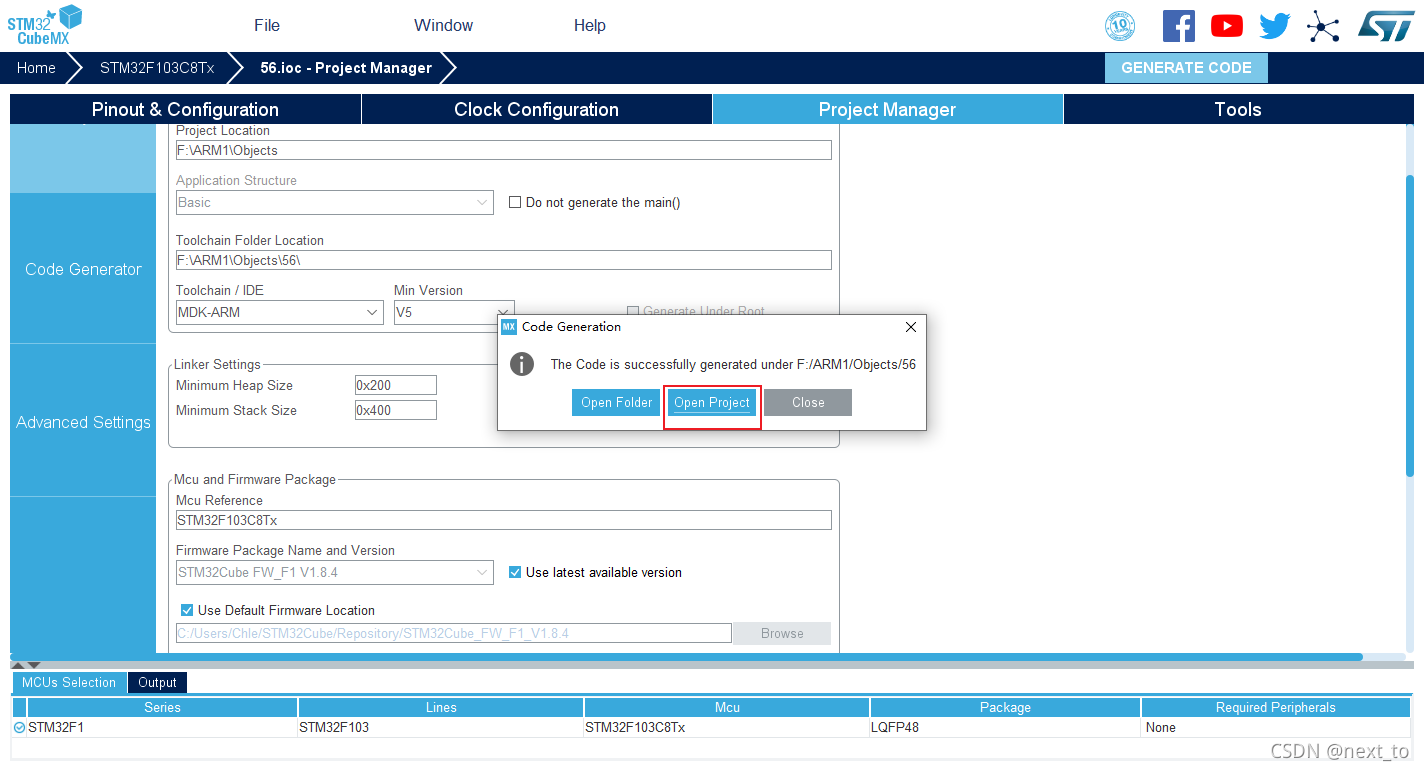Switch to Pinout & Configuration tab
This screenshot has height=771, width=1424.
pos(185,109)
